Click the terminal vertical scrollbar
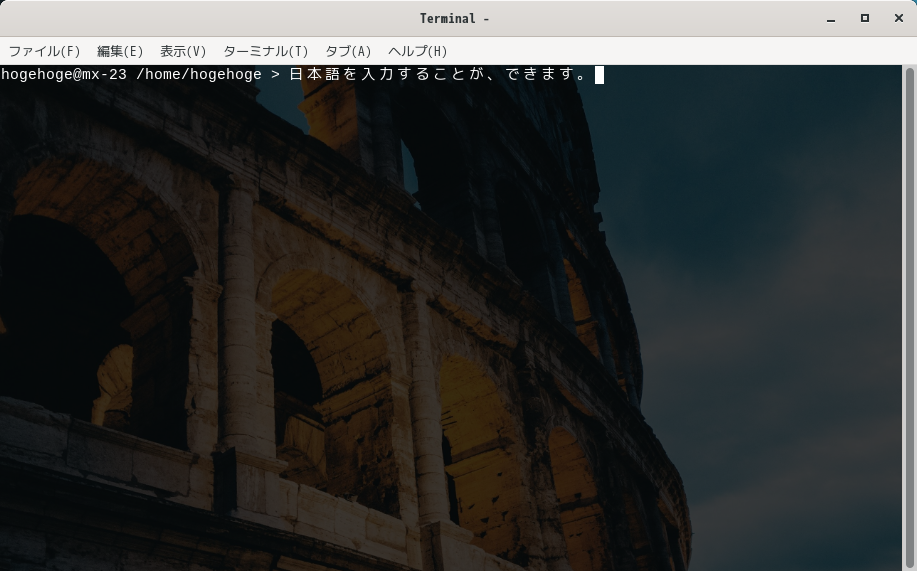Image resolution: width=917 pixels, height=571 pixels. 909,318
